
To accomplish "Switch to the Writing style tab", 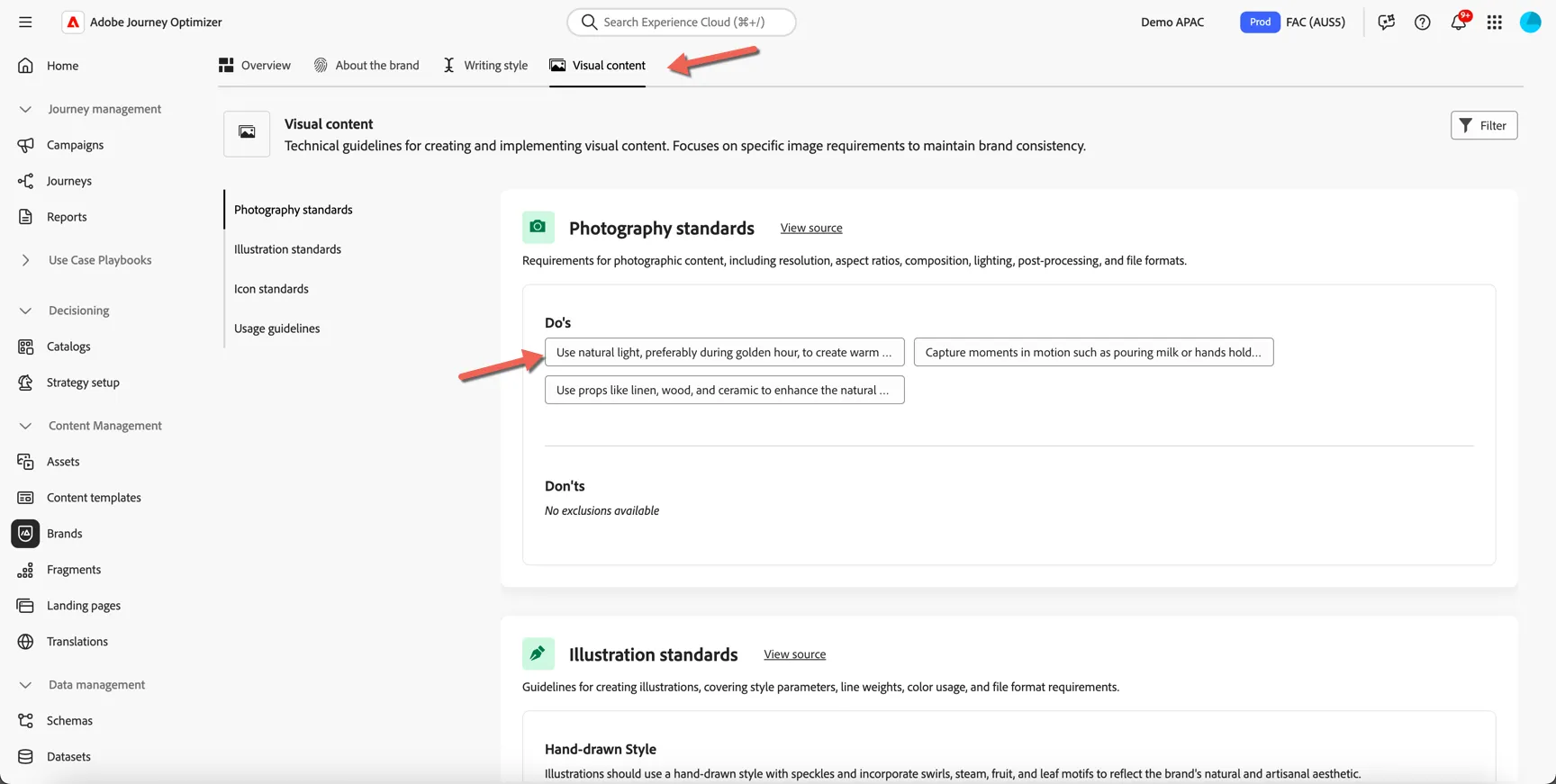I will click(x=485, y=65).
